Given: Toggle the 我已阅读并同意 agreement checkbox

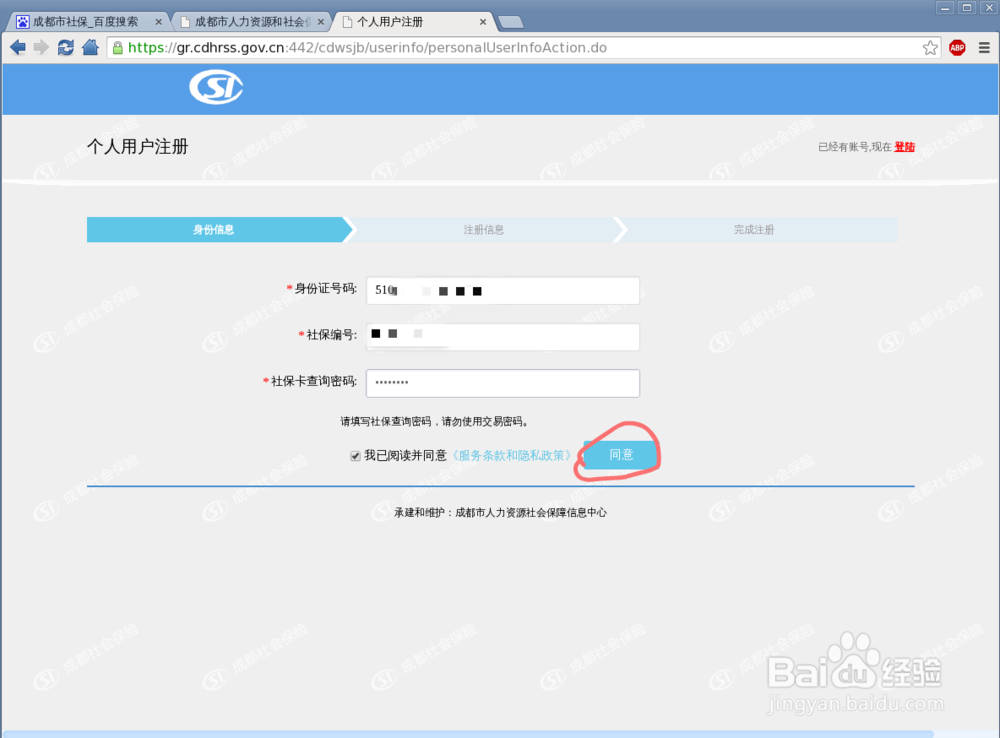Looking at the screenshot, I should pos(355,455).
